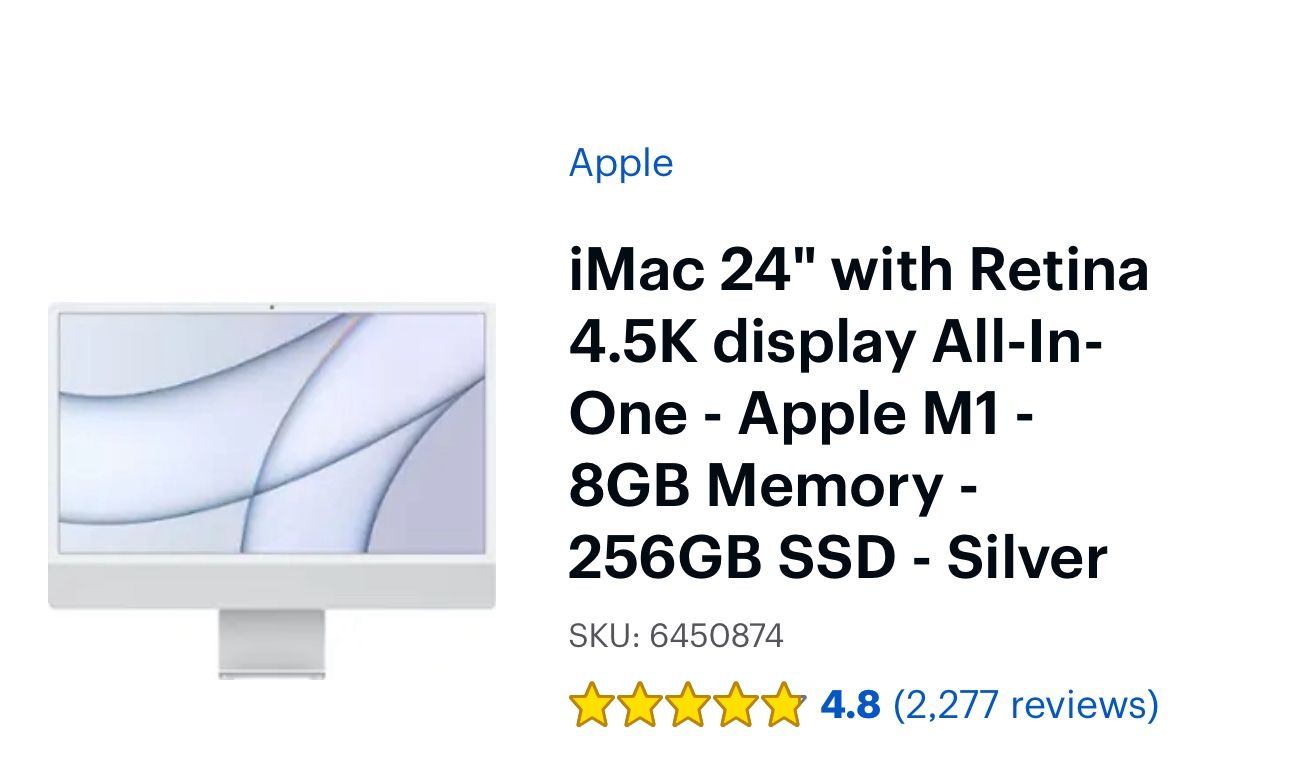The height and width of the screenshot is (768, 1290).
Task: Click the word "Silver" in title
Action: [1028, 559]
